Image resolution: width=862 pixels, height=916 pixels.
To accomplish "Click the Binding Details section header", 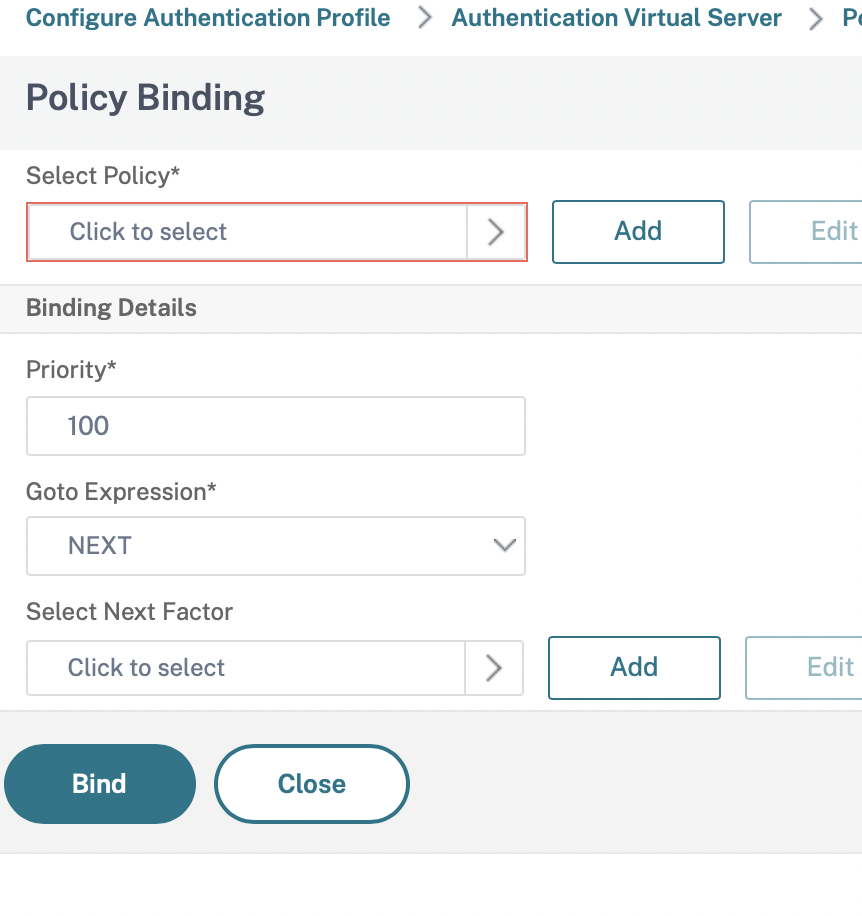I will pos(111,308).
